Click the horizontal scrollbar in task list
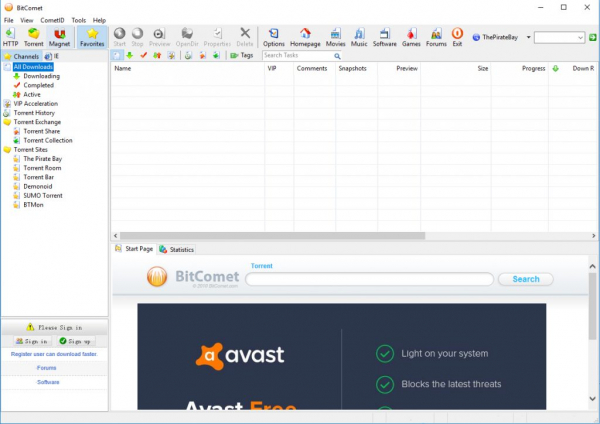Image resolution: width=600 pixels, height=424 pixels. tap(272, 236)
